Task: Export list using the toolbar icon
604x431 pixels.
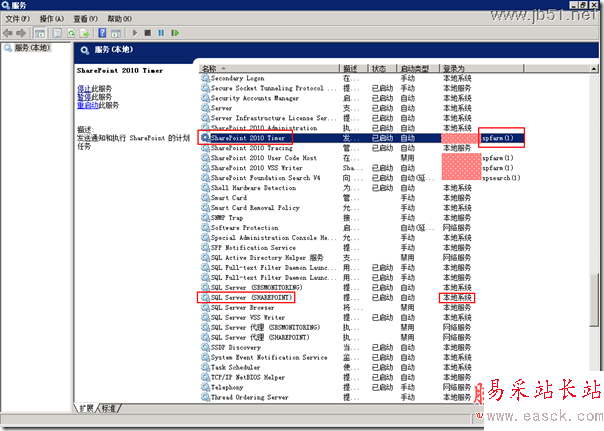Action: click(84, 33)
